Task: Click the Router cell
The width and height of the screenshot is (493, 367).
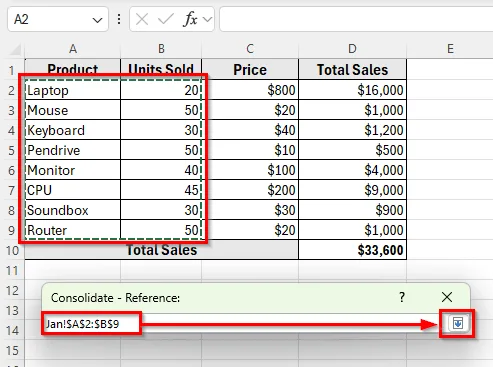Action: point(73,230)
